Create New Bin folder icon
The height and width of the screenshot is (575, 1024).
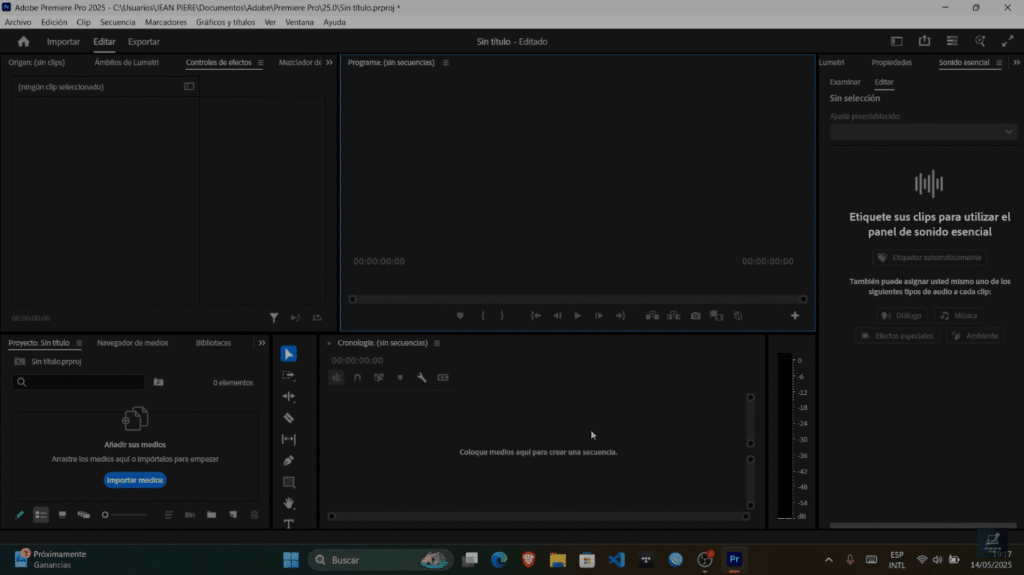212,515
